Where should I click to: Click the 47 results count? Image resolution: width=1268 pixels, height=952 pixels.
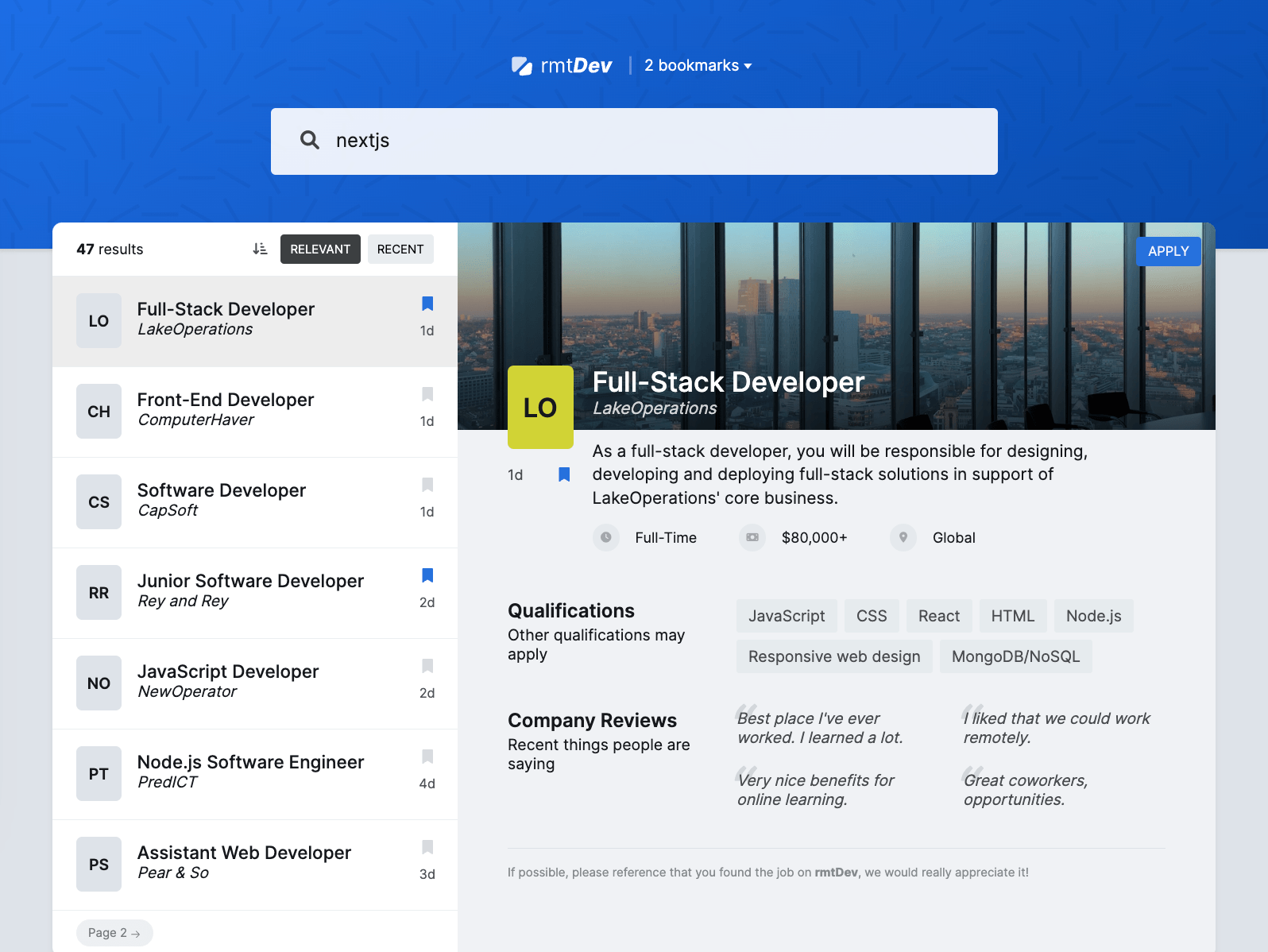tap(110, 250)
